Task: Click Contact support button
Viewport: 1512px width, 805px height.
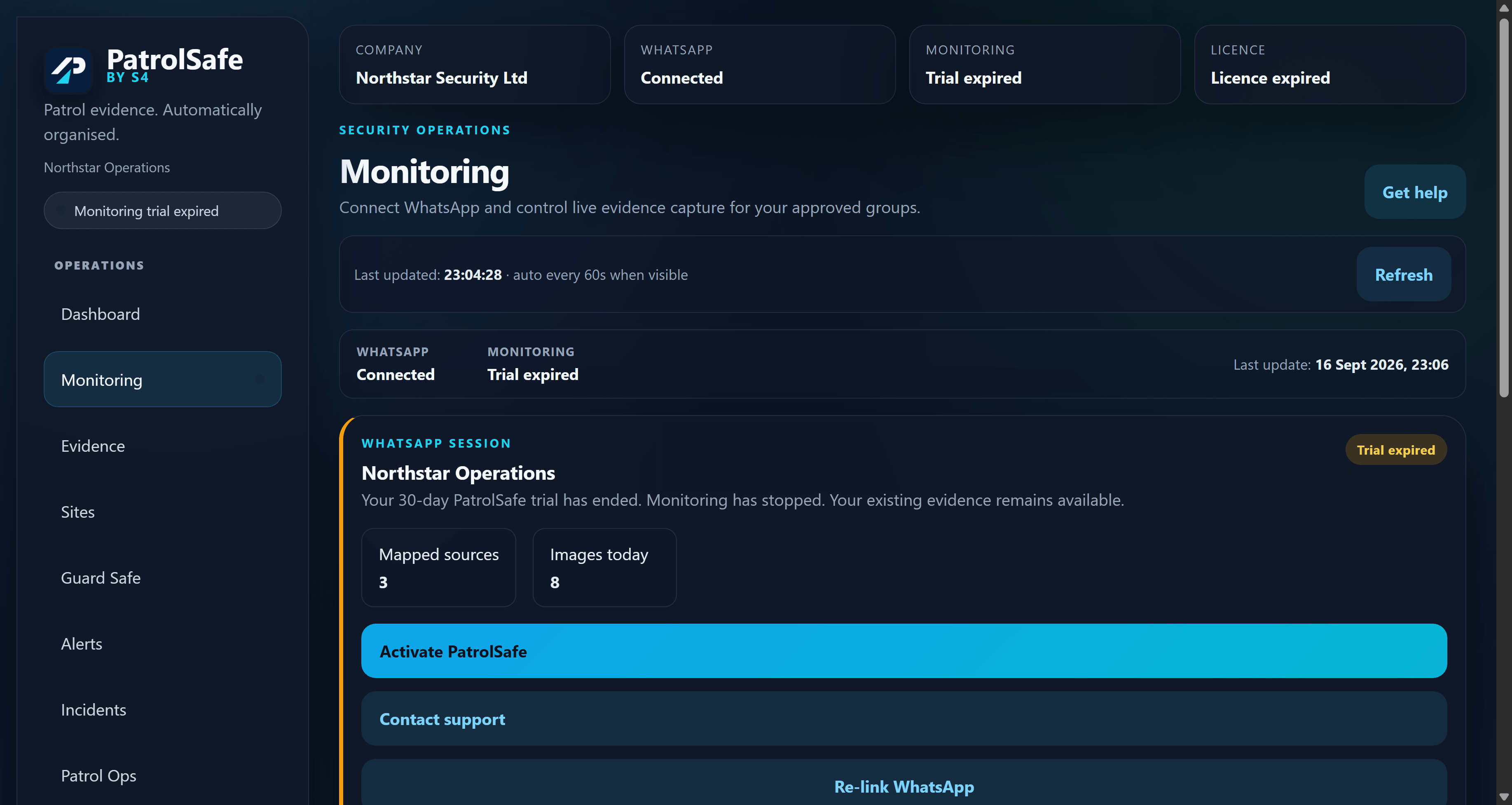Action: 904,719
